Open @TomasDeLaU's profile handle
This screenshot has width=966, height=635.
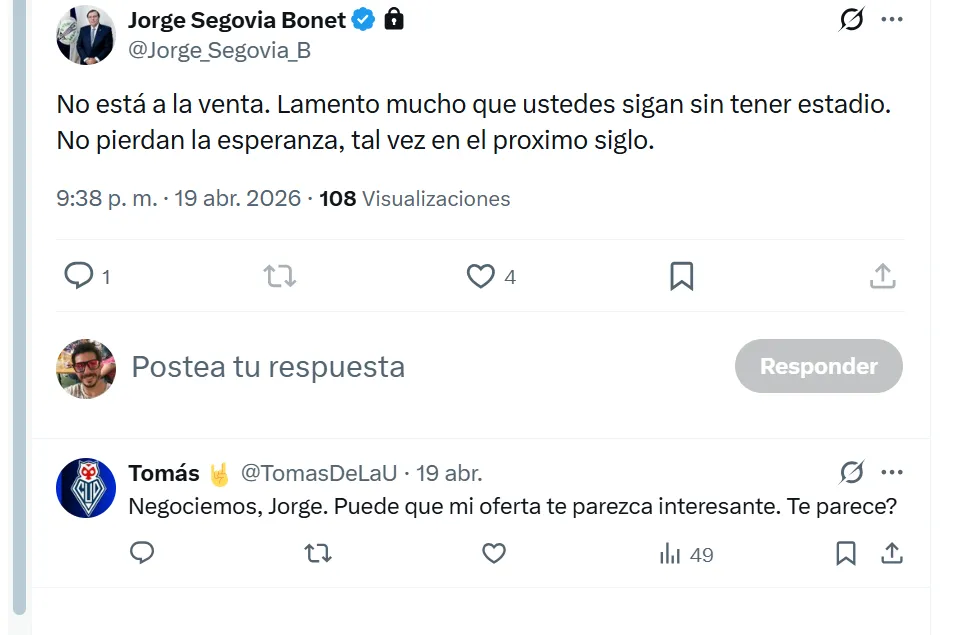(x=318, y=473)
